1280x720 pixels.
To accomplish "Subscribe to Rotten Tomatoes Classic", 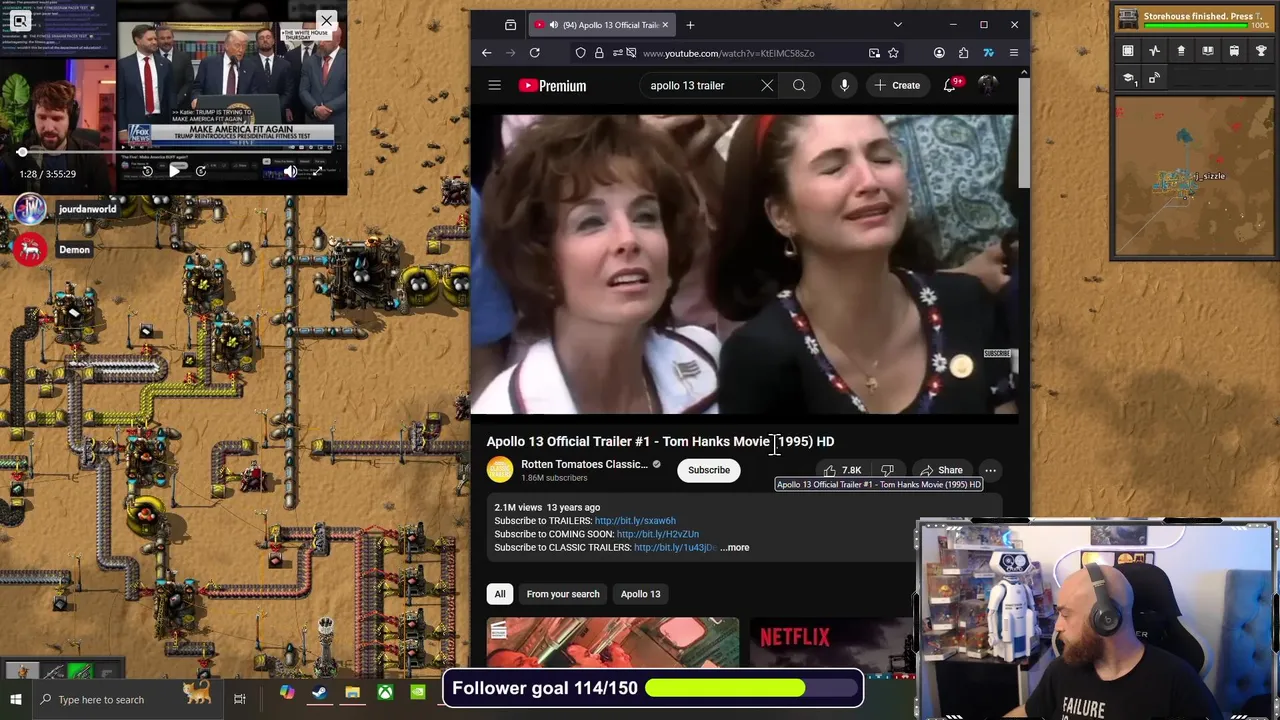I will 709,470.
